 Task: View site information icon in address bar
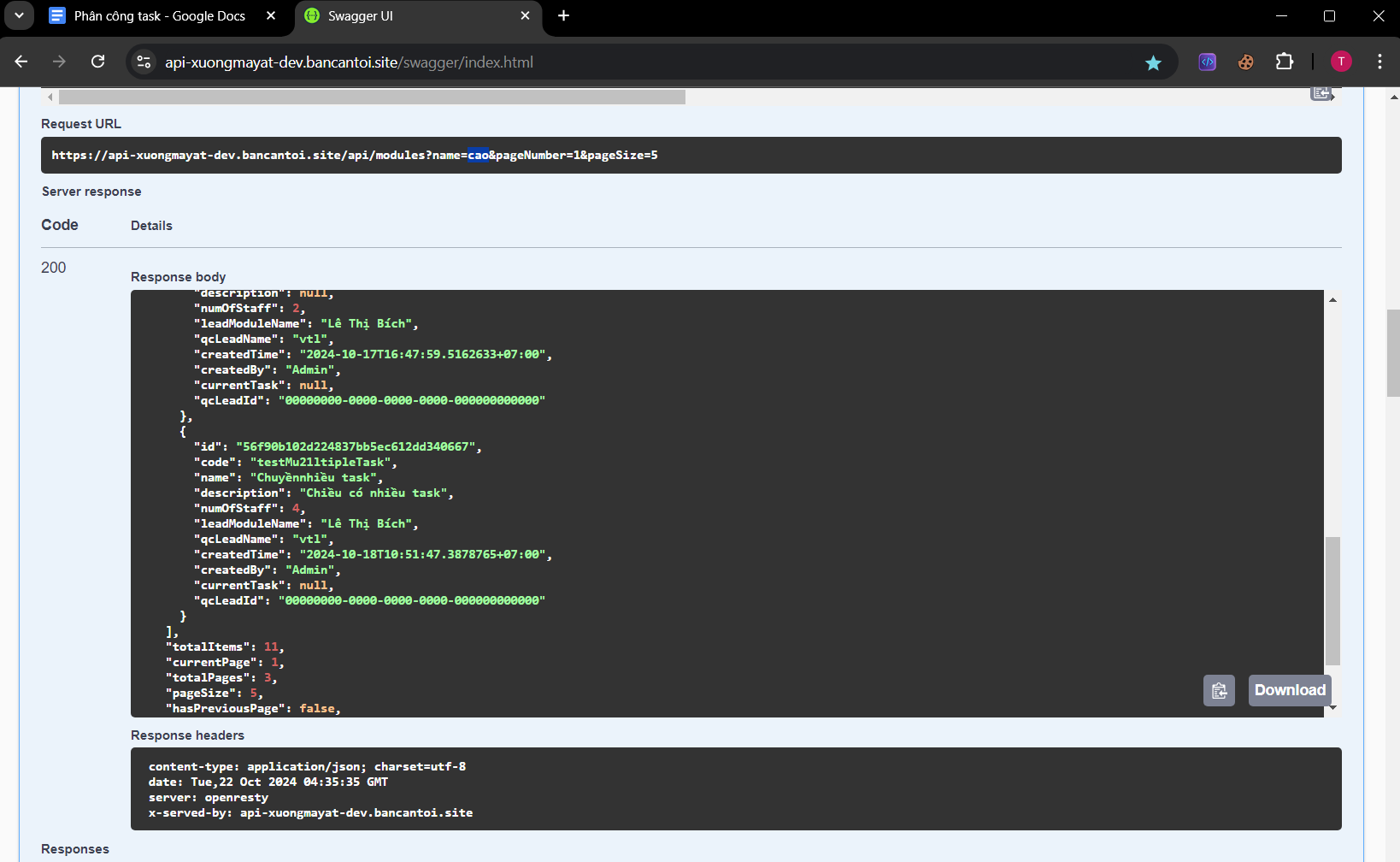pyautogui.click(x=144, y=62)
